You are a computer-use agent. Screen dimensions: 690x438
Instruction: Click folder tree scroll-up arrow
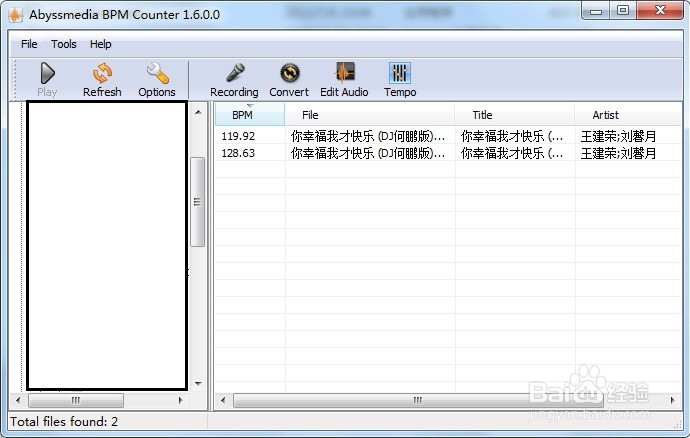point(198,112)
